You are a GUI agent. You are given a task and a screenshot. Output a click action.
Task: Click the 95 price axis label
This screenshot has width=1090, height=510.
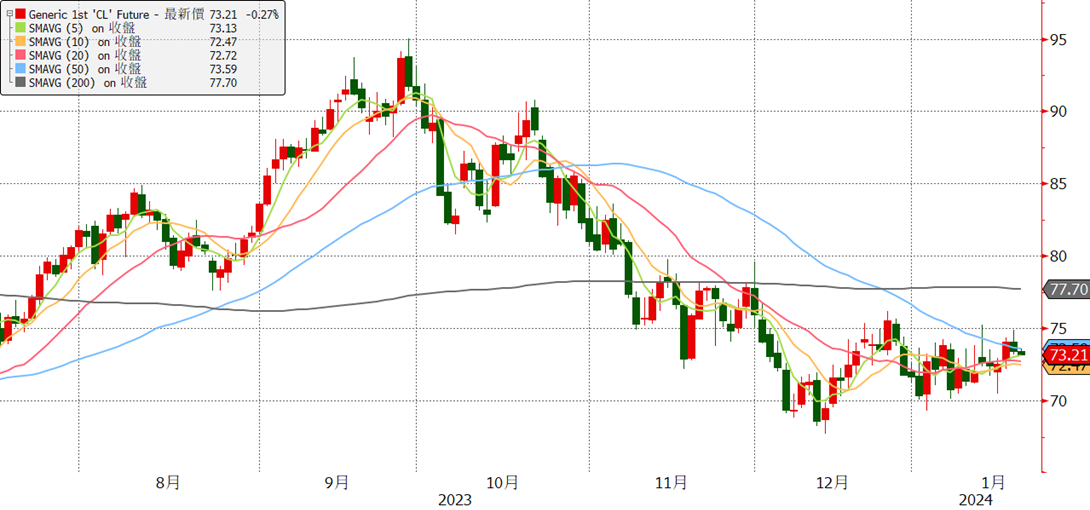point(1059,39)
